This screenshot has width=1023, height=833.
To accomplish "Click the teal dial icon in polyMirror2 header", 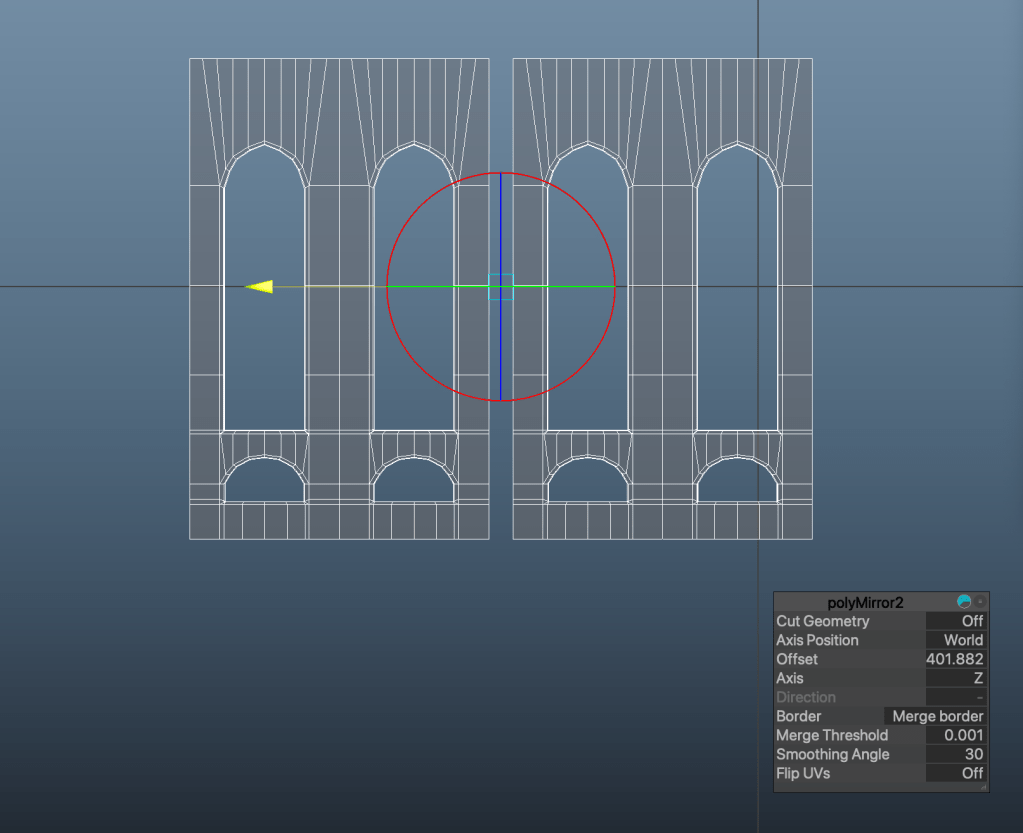I will coord(964,602).
